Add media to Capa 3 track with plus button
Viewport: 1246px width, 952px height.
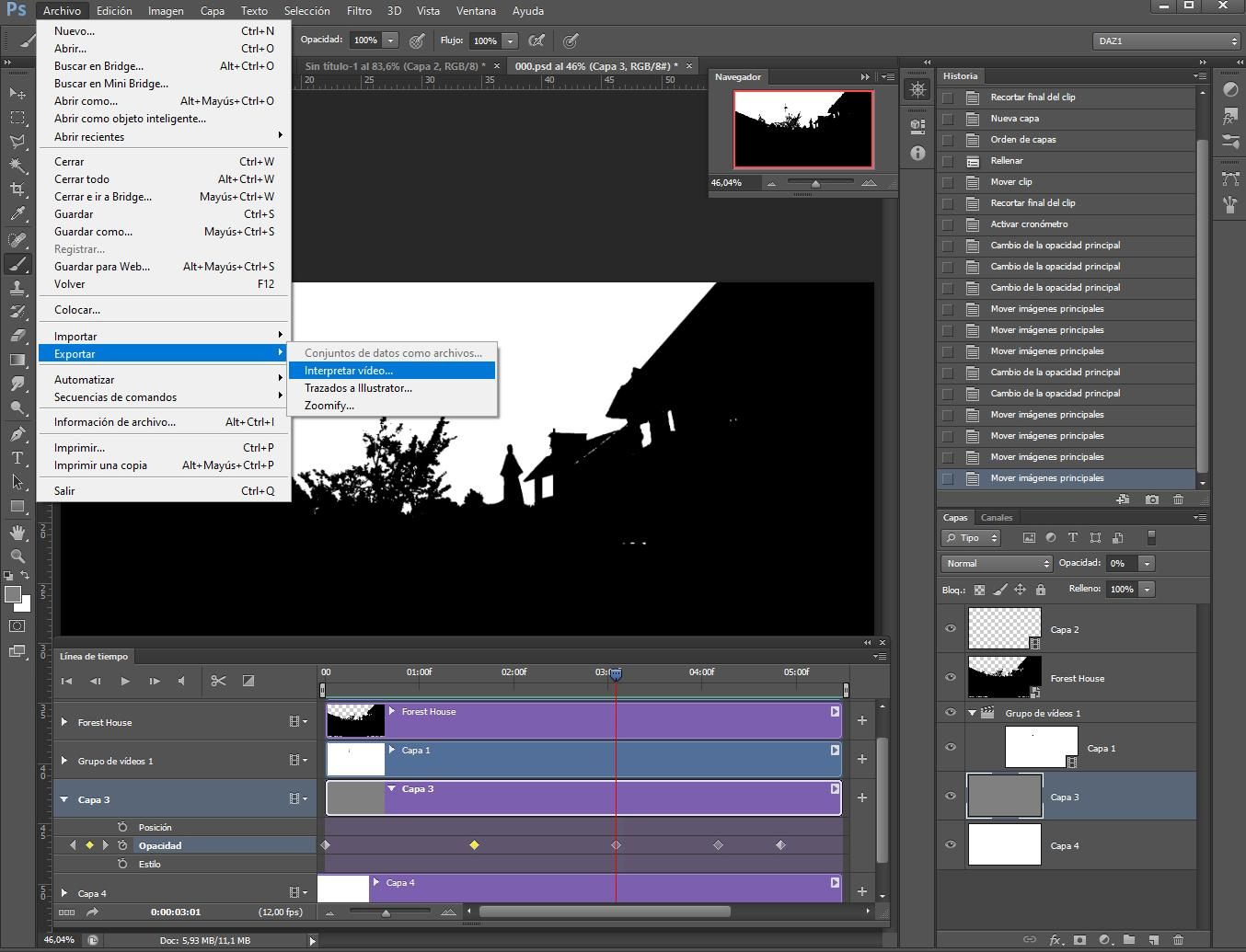pos(861,797)
